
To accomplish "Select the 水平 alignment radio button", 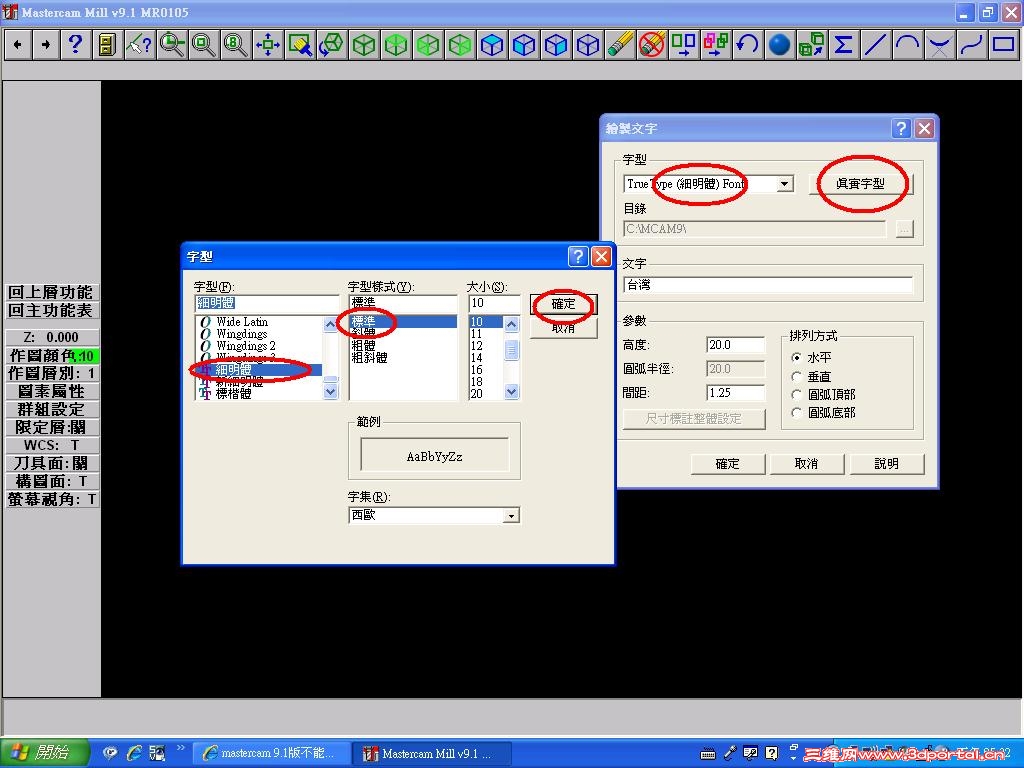I will tap(796, 357).
